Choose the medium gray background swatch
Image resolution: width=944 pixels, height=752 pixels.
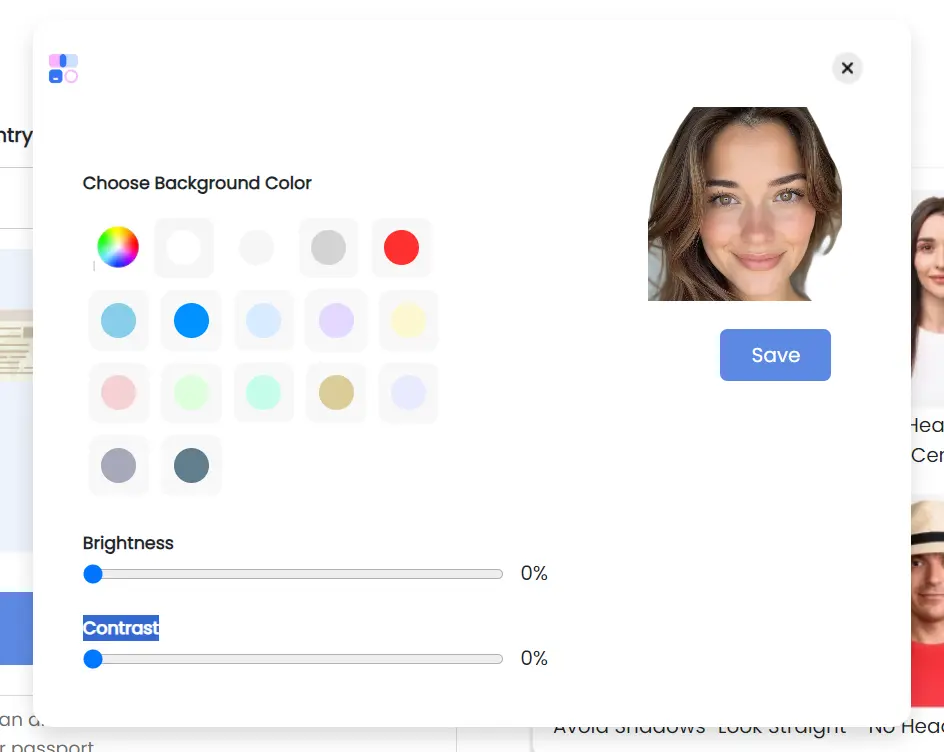pos(328,247)
